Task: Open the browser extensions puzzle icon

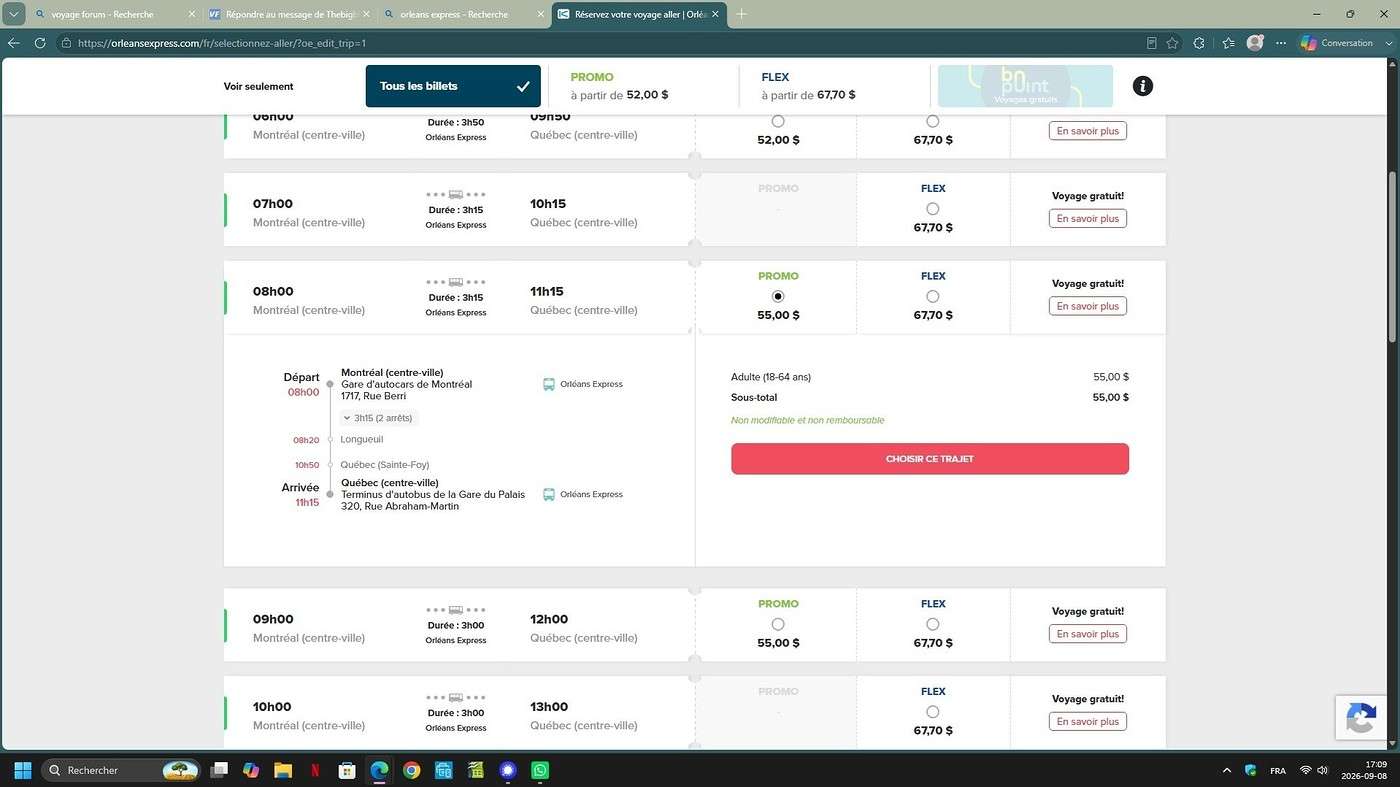Action: click(x=1199, y=43)
